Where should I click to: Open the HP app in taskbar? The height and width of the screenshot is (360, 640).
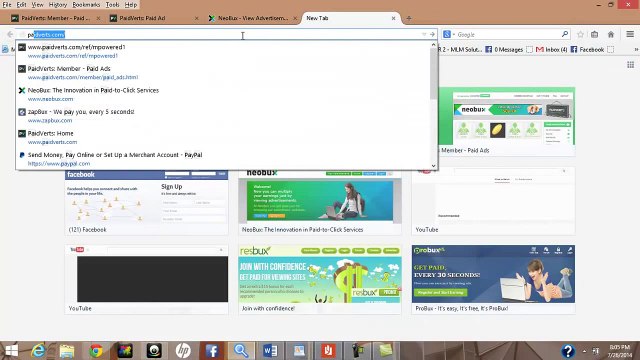click(183, 351)
